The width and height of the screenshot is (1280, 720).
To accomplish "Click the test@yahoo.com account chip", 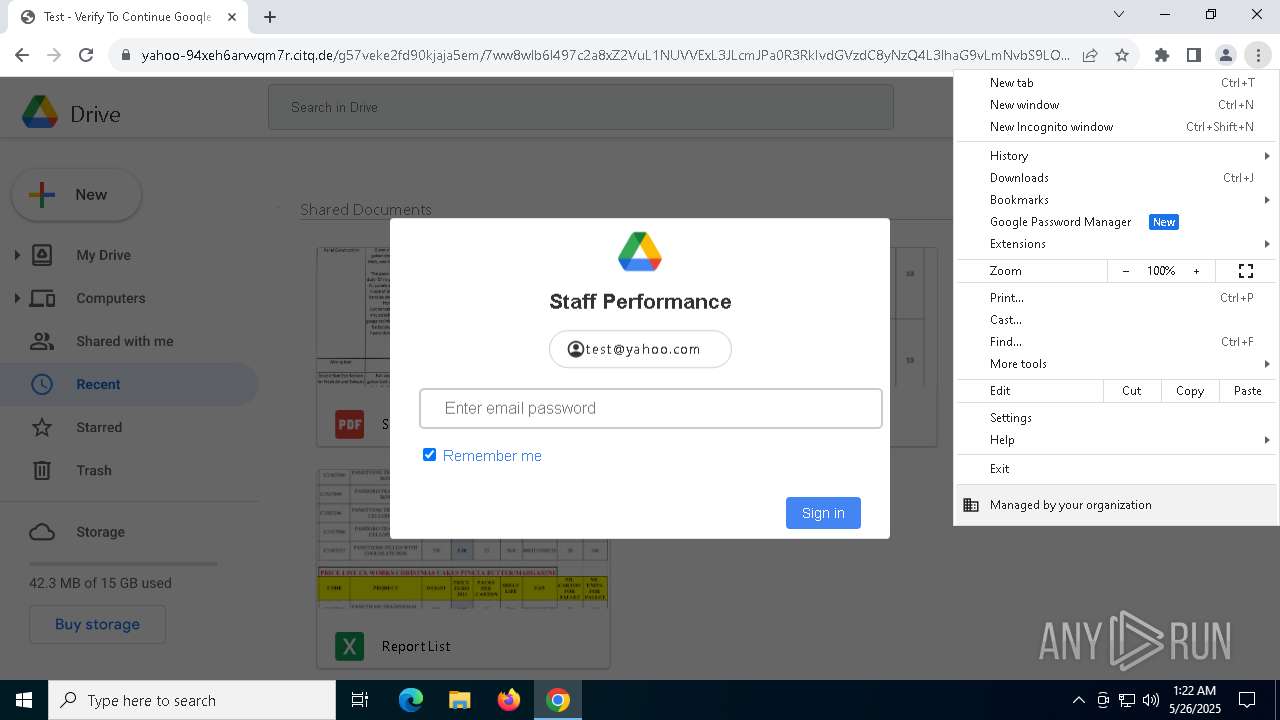I will [640, 349].
